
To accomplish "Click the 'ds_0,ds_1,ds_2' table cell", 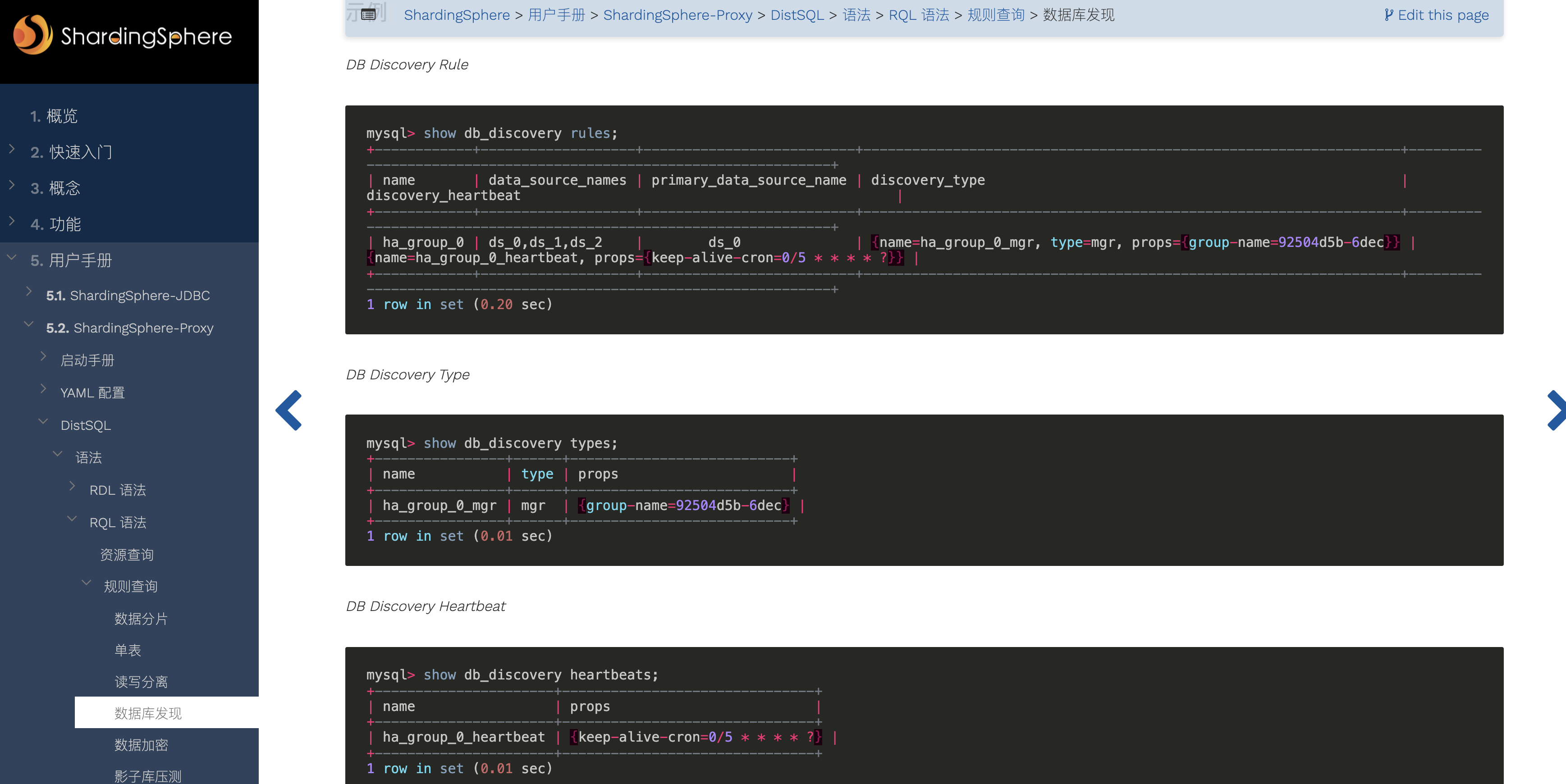I will point(545,242).
